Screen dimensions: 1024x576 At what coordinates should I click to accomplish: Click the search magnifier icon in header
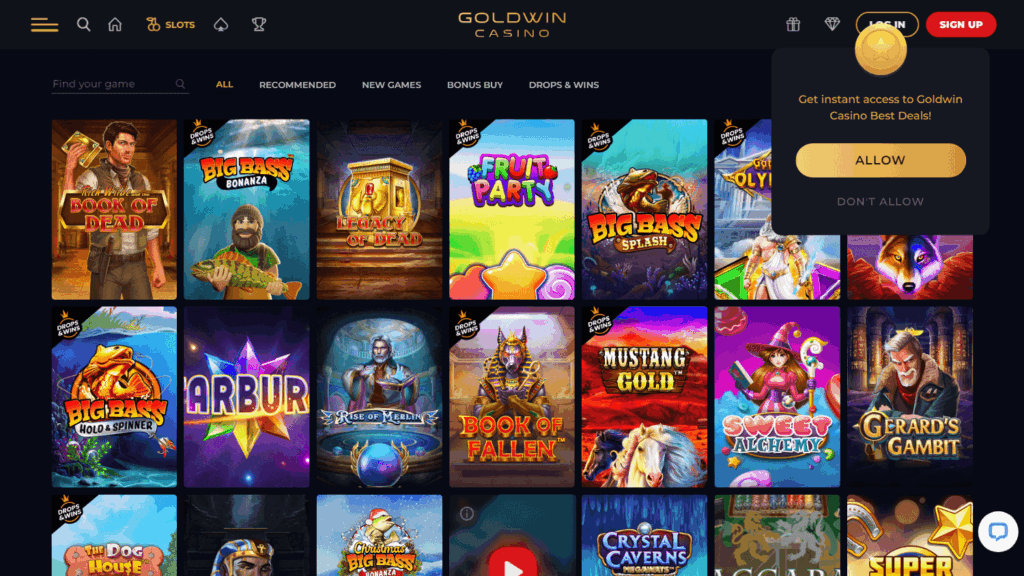(x=84, y=24)
